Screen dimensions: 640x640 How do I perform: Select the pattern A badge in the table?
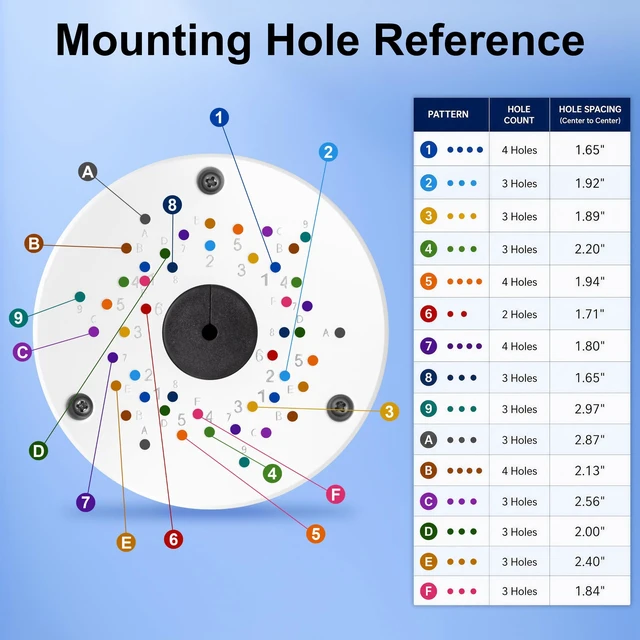[x=429, y=440]
